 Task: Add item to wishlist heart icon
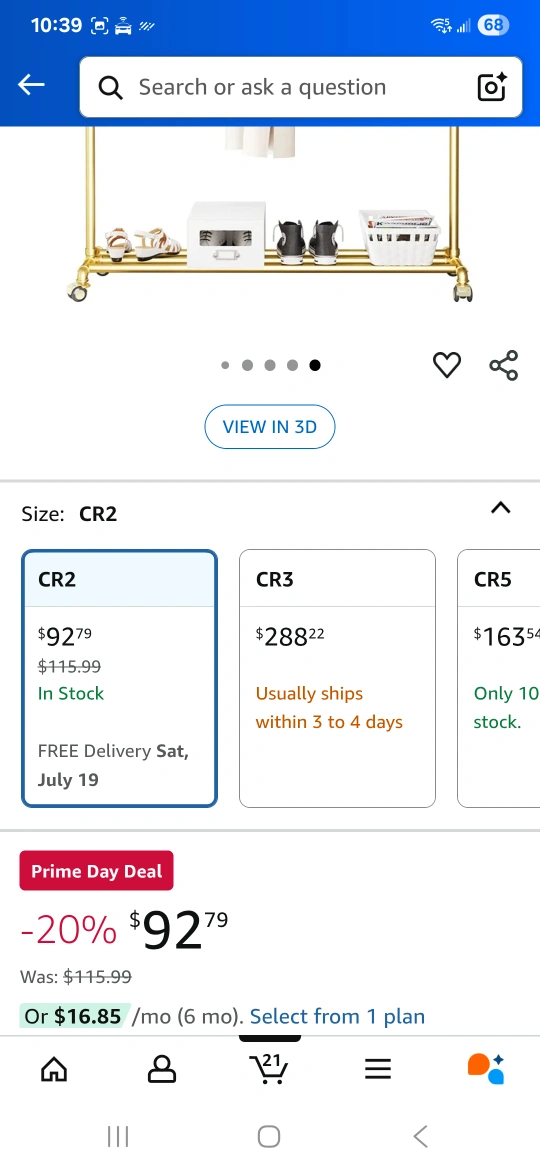[447, 365]
